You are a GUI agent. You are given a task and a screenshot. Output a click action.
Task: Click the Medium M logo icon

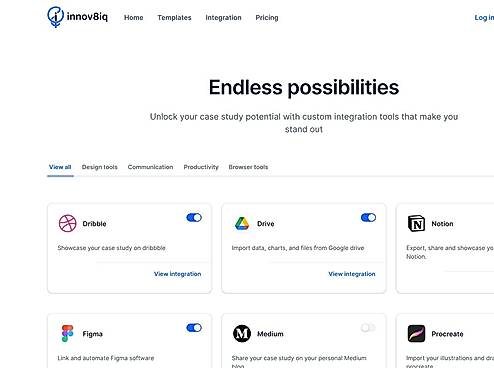point(242,333)
